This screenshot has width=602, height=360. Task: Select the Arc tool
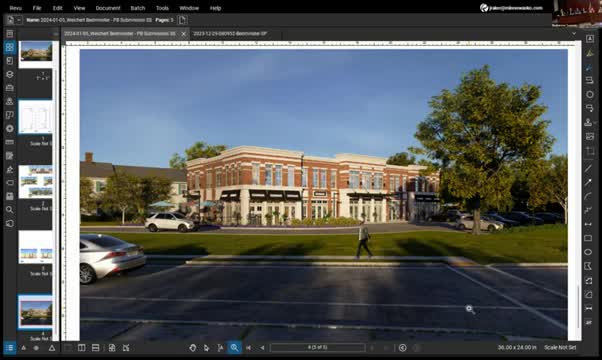(589, 196)
